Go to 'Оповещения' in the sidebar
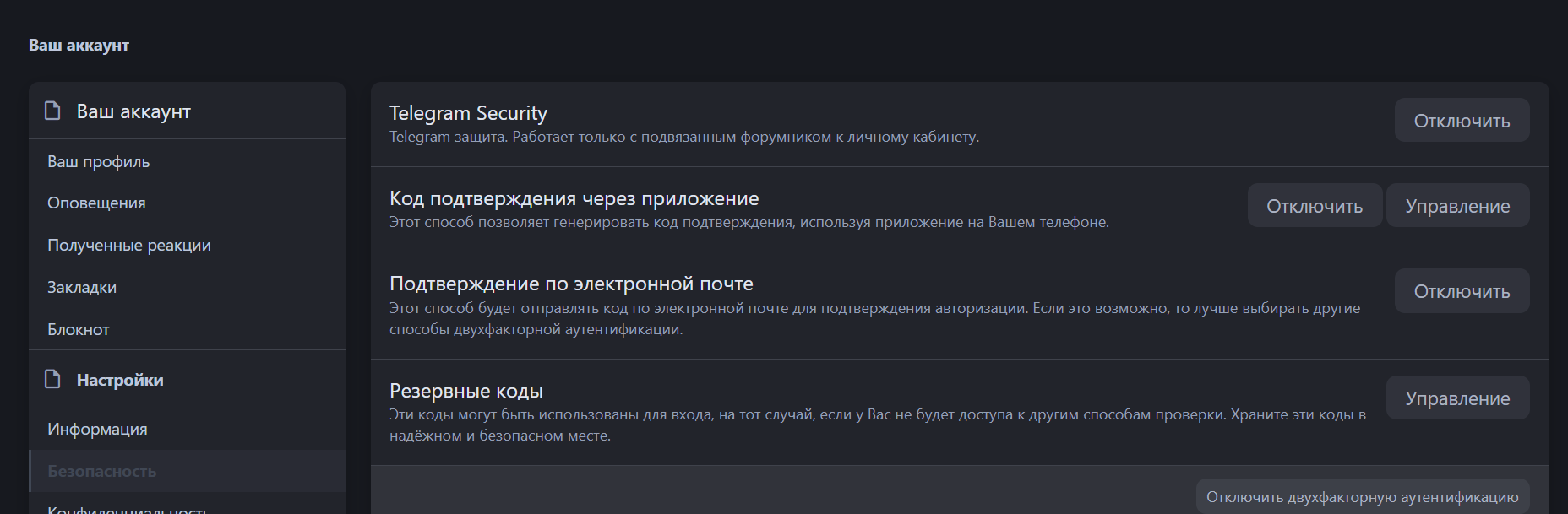Image resolution: width=1568 pixels, height=514 pixels. [96, 203]
